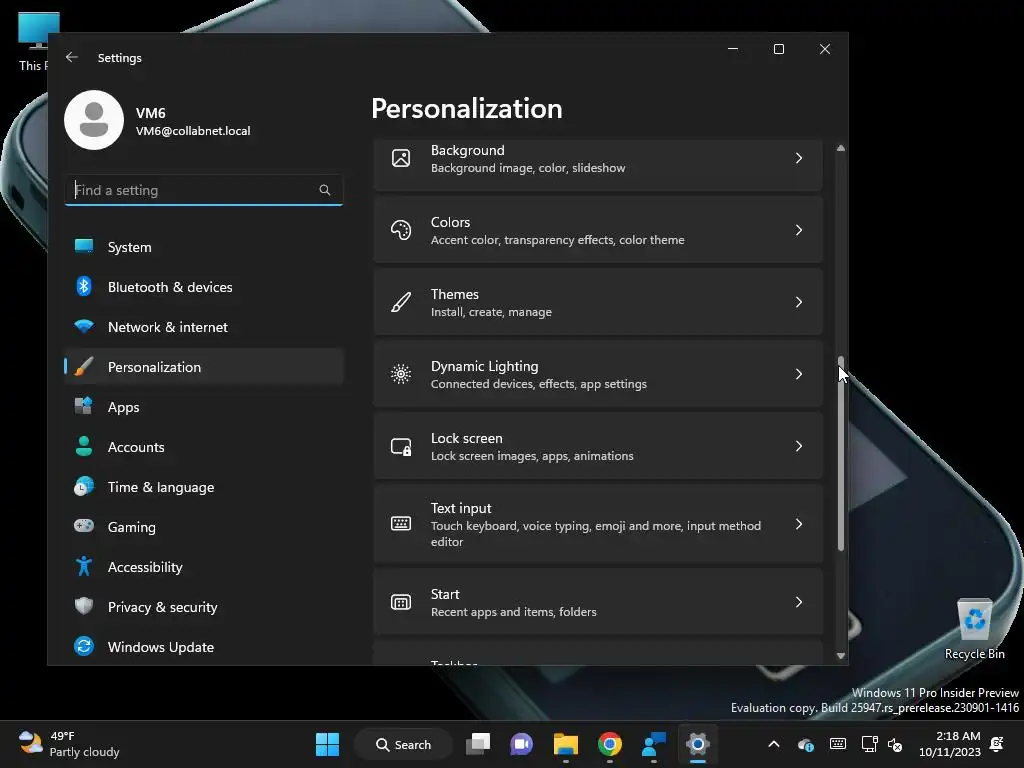
Task: Open Bluetooth & devices category
Action: click(x=204, y=287)
